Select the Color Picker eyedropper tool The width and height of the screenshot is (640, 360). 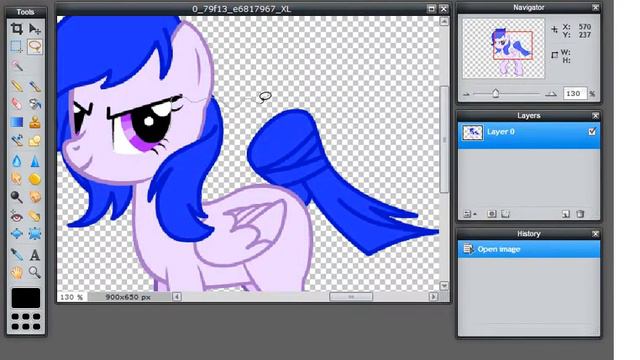click(17, 254)
